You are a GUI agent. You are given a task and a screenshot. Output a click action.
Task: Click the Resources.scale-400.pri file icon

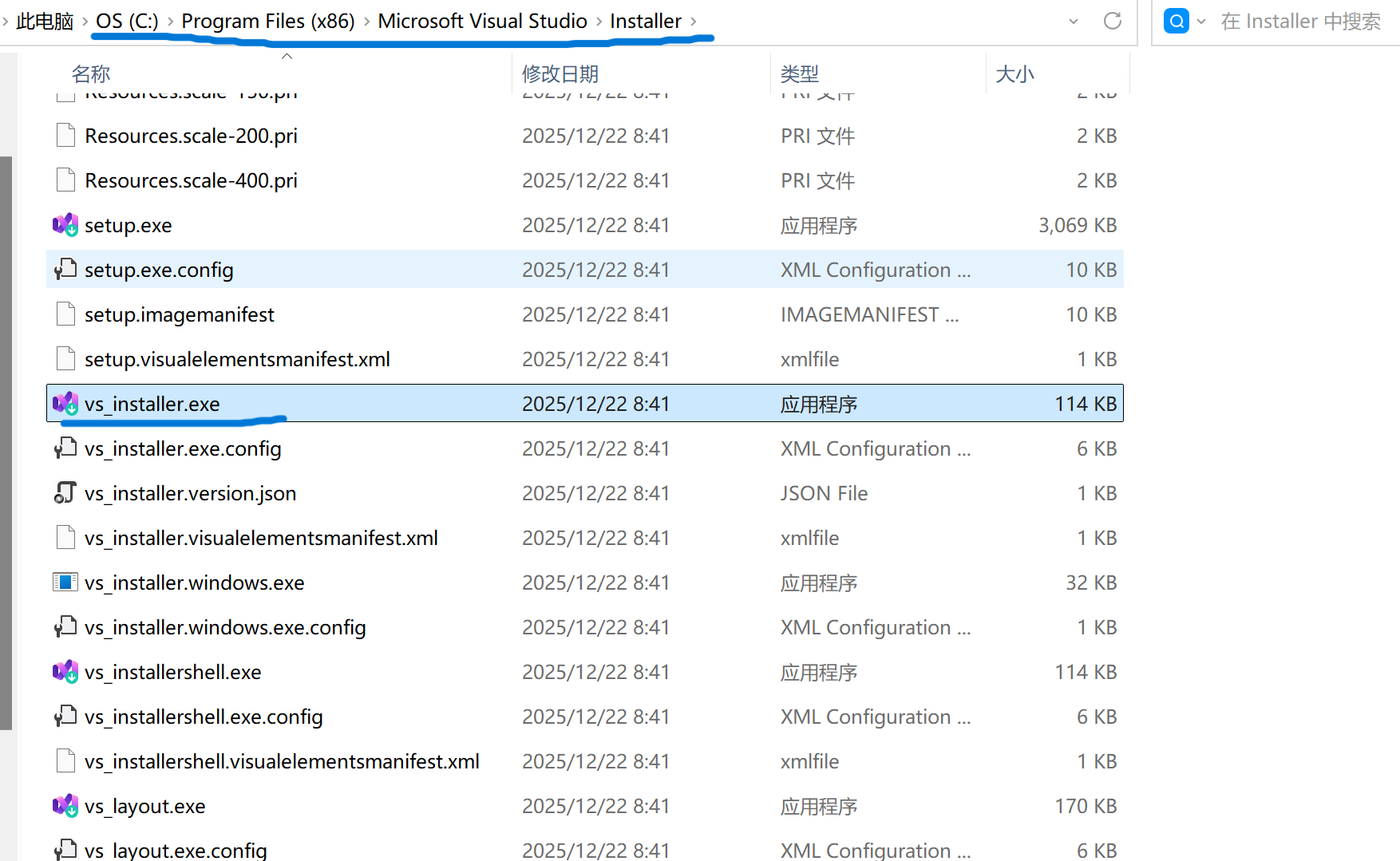pyautogui.click(x=65, y=180)
